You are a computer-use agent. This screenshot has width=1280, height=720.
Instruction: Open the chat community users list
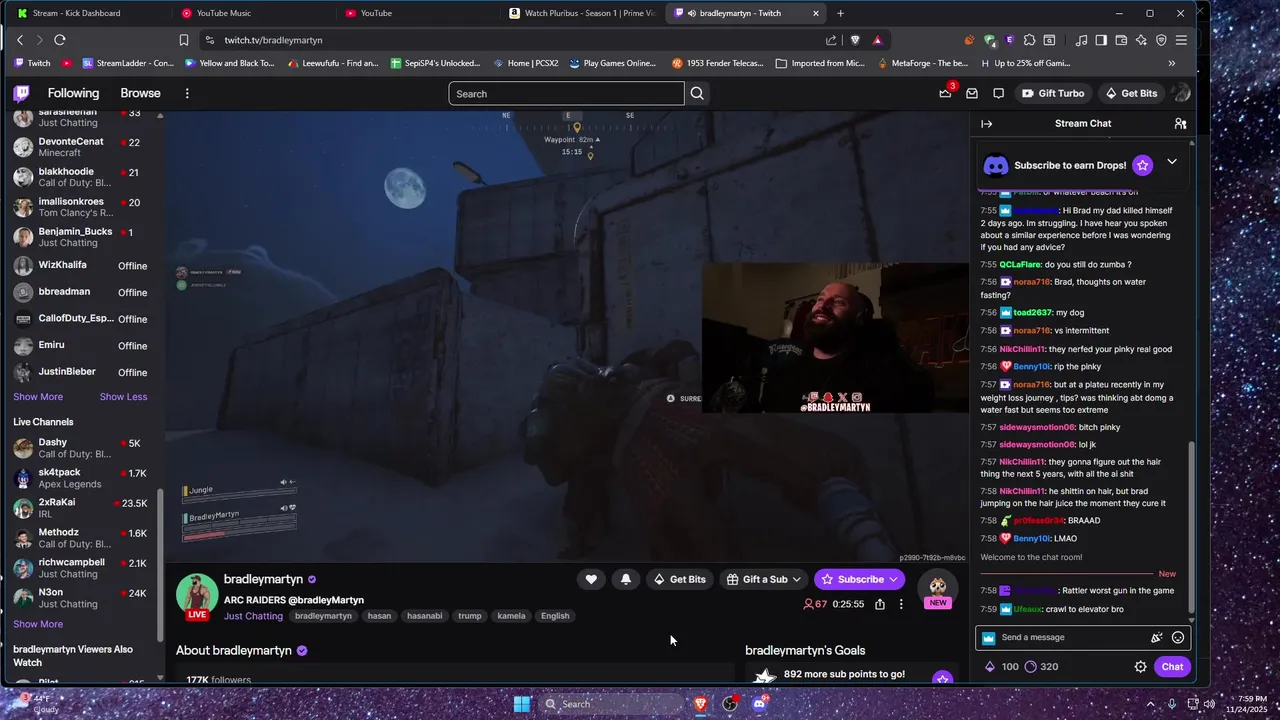pos(1180,124)
